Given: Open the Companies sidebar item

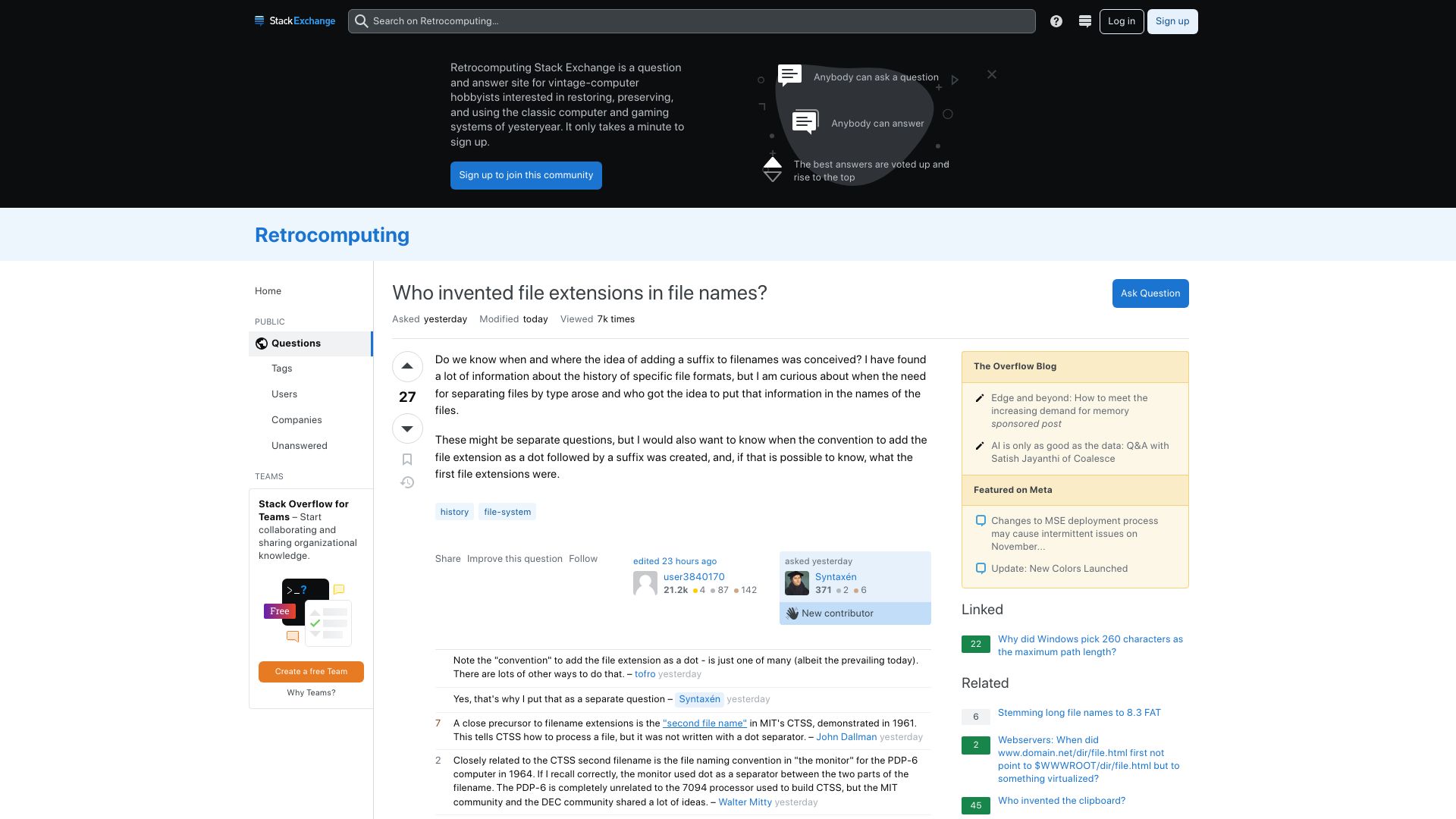Looking at the screenshot, I should pos(297,420).
